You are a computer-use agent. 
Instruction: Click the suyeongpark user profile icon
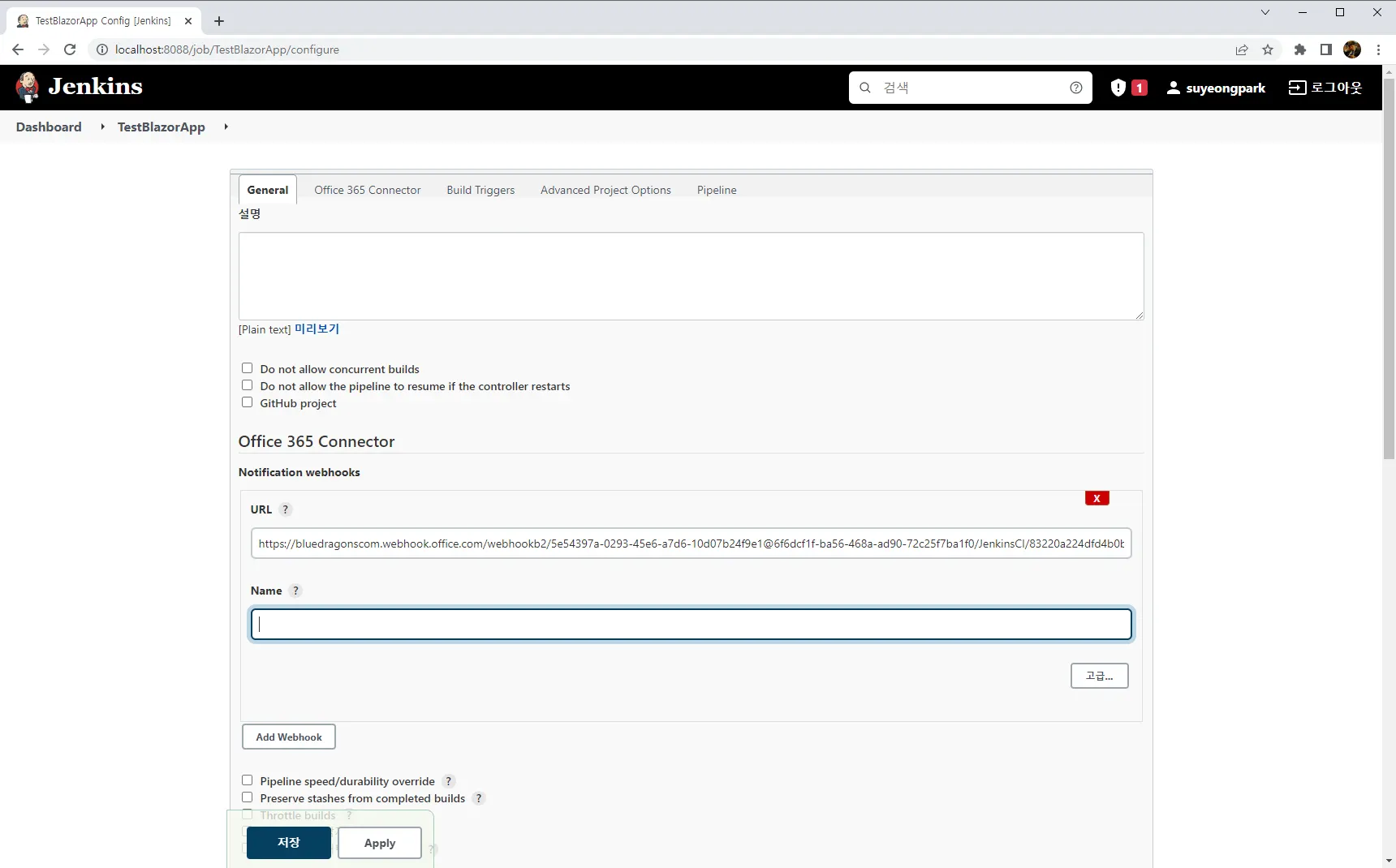(x=1174, y=88)
